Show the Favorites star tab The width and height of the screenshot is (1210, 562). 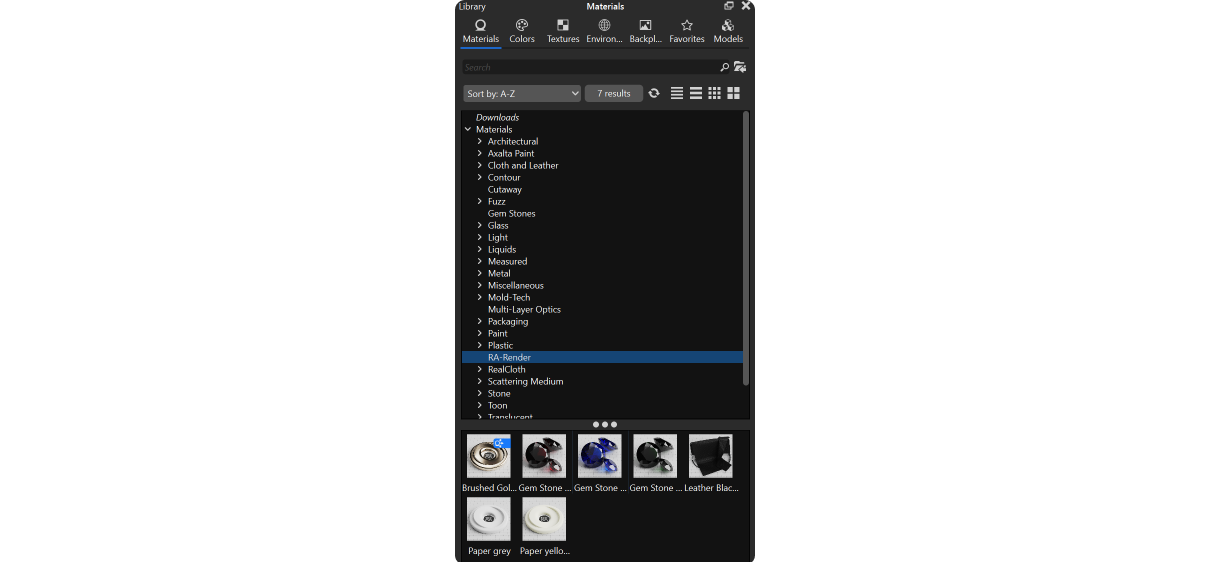click(687, 31)
